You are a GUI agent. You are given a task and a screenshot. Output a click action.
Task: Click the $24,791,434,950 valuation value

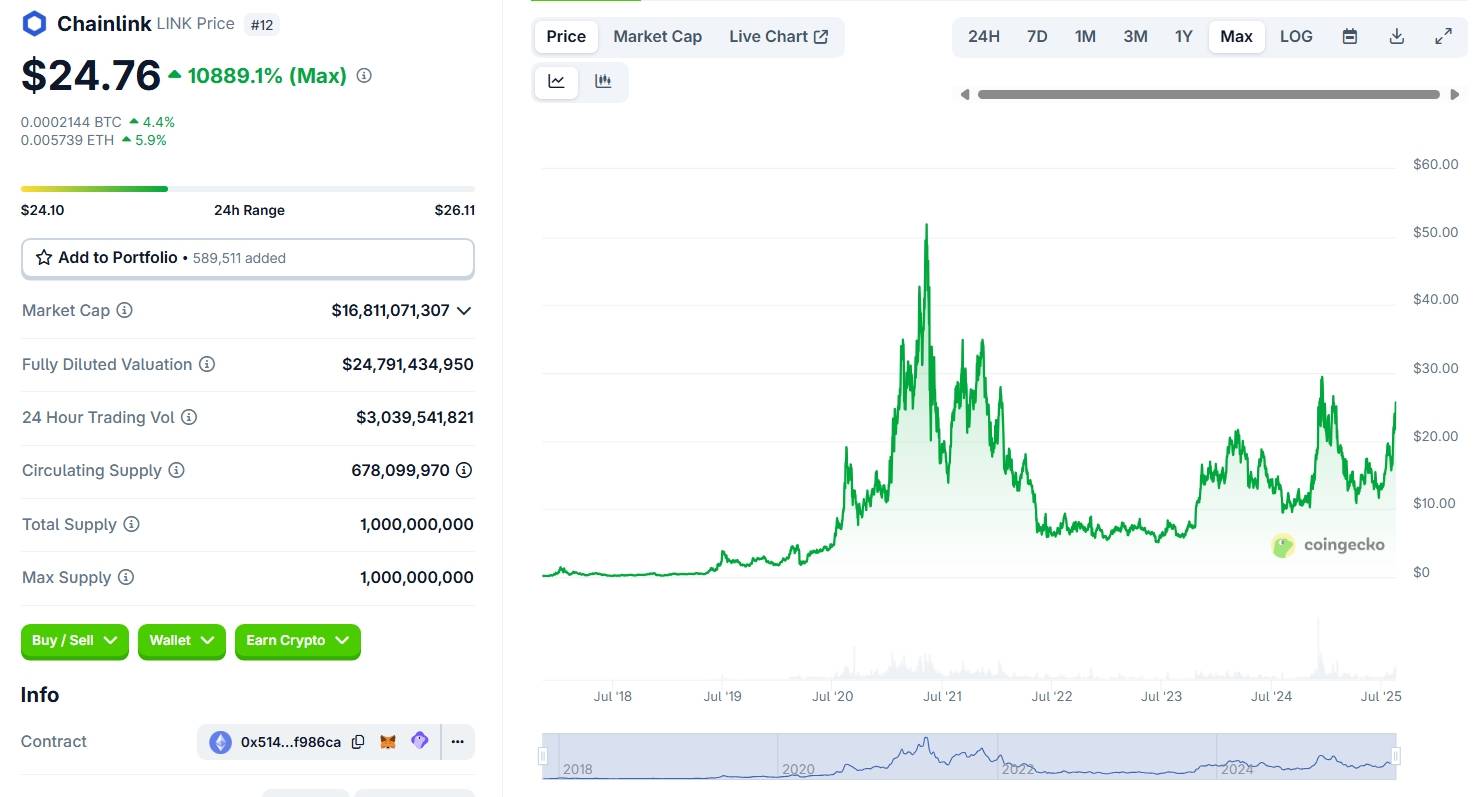pos(408,365)
